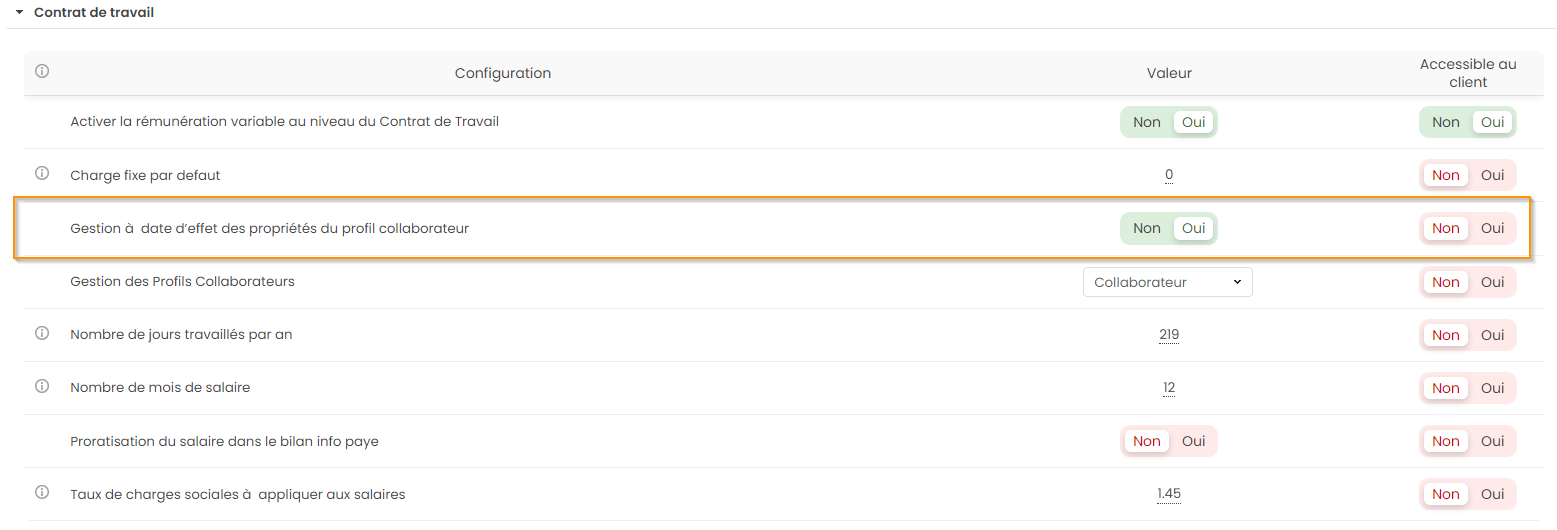
Task: Collapse the Contrat de travail section
Action: pos(19,13)
